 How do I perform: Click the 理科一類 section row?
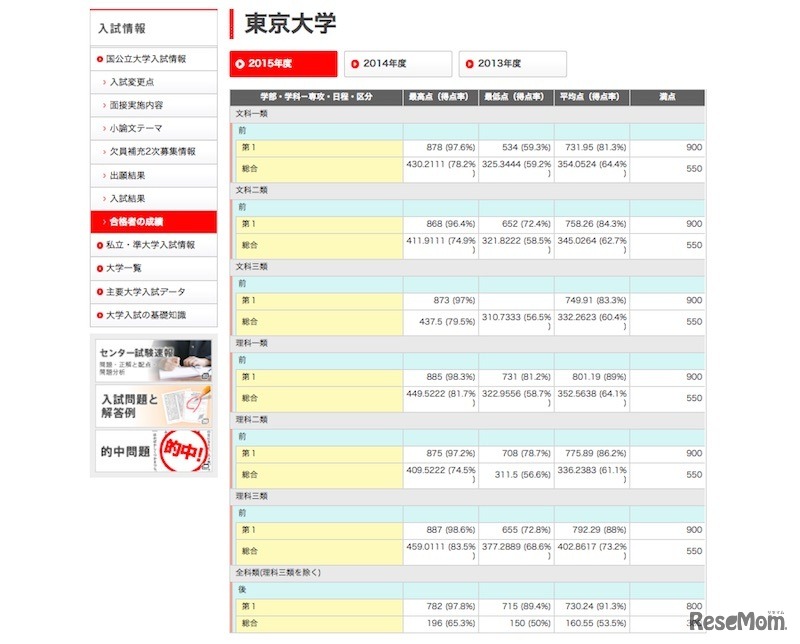(467, 343)
